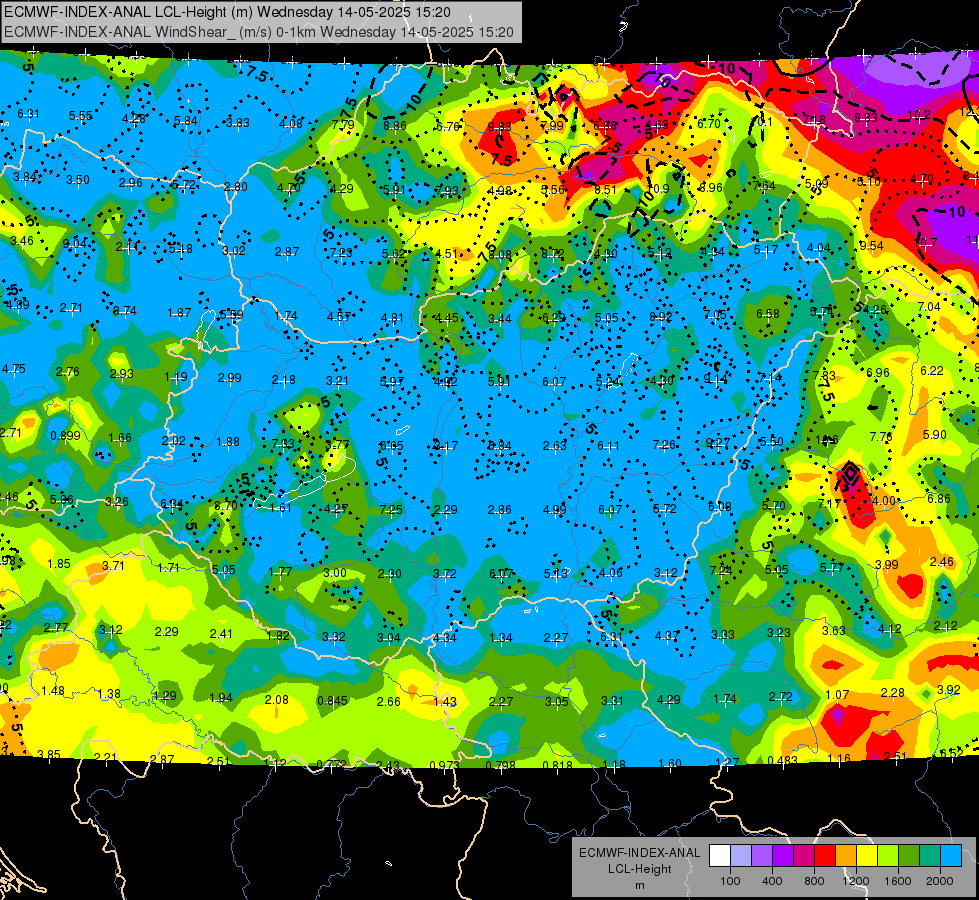979x900 pixels.
Task: Click the legend label '2000'
Action: coord(940,881)
